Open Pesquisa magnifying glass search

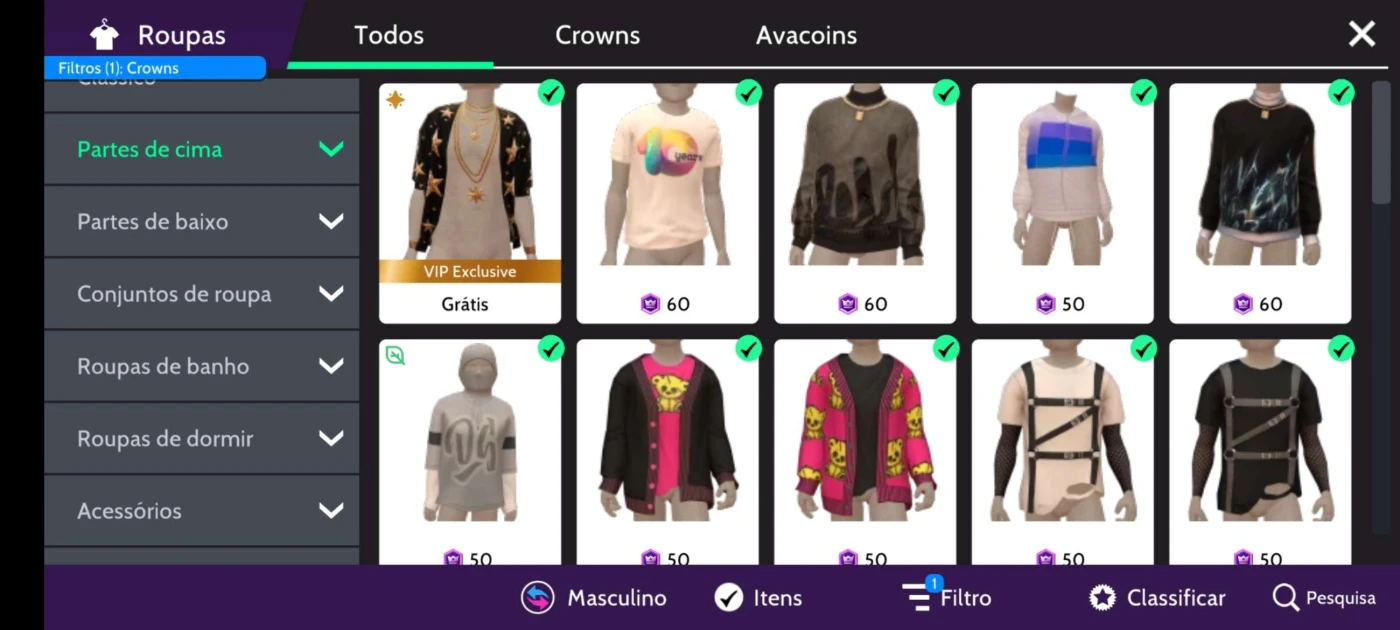tap(1285, 598)
